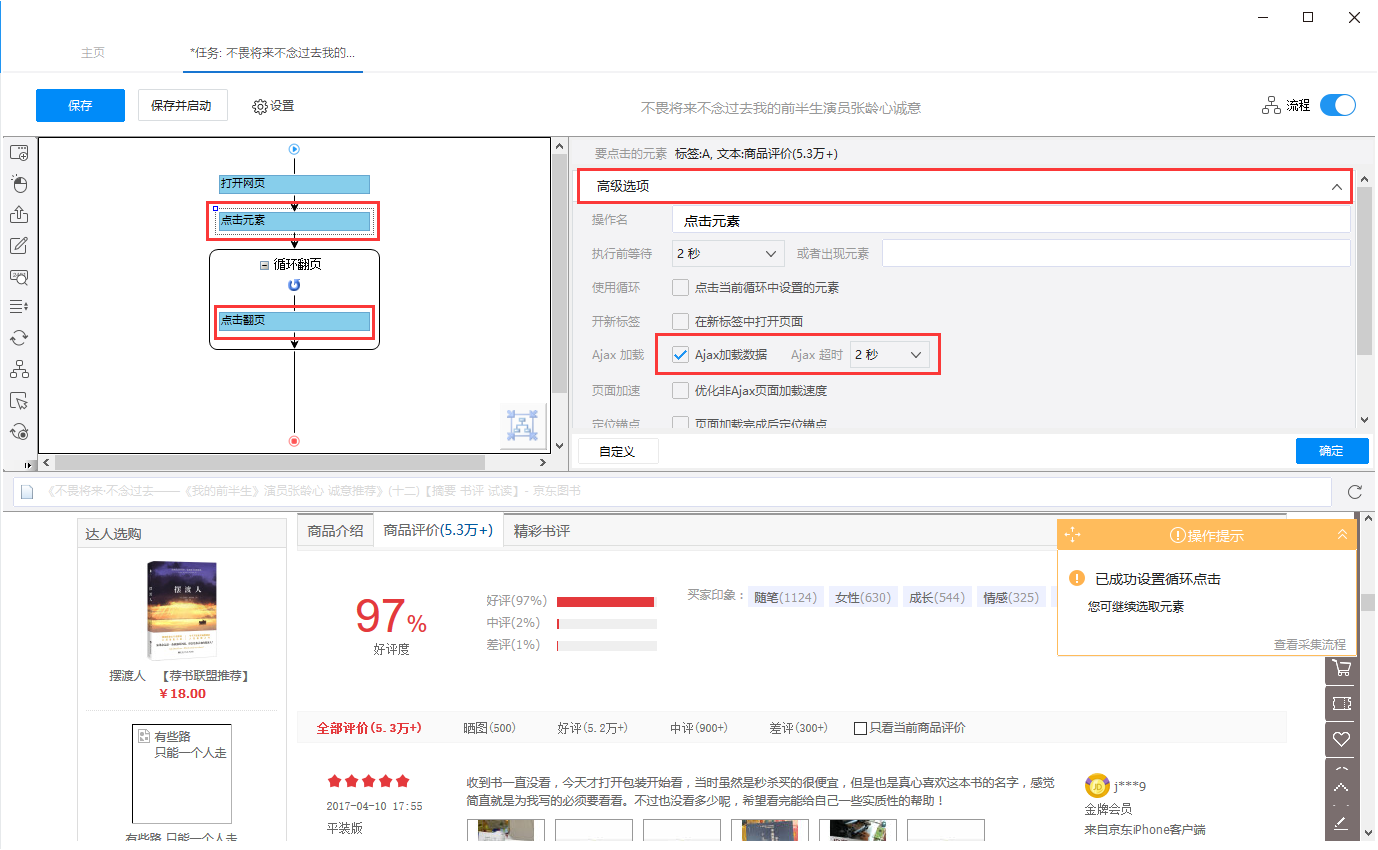Click the extract data upload-arrow icon
The width and height of the screenshot is (1378, 850).
(19, 215)
